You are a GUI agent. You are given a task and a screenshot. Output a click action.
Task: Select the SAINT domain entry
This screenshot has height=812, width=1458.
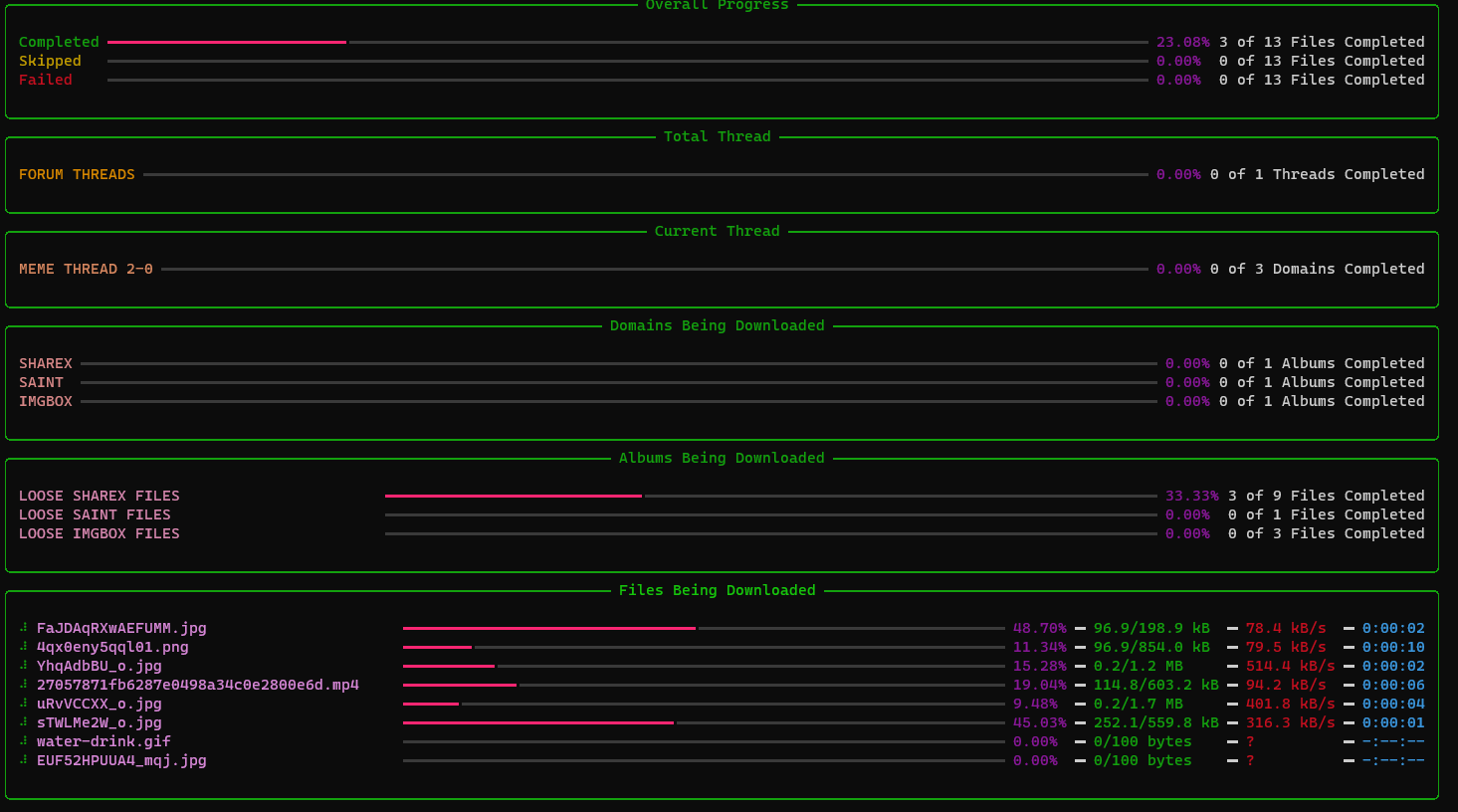point(42,382)
